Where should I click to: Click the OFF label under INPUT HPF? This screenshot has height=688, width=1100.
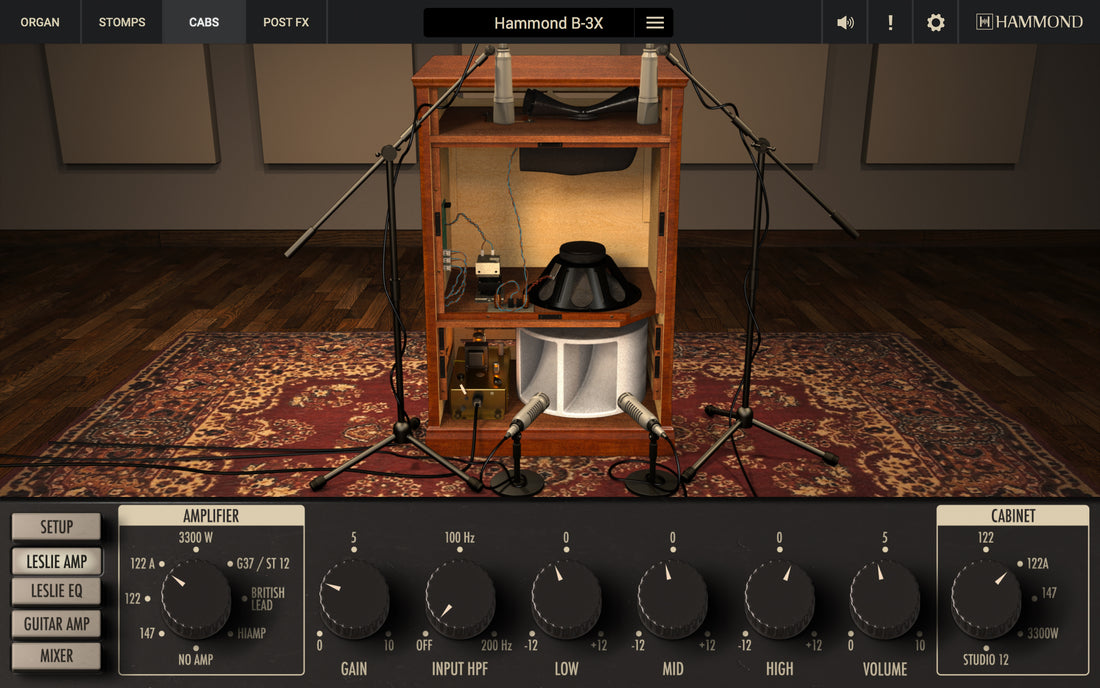pos(424,645)
